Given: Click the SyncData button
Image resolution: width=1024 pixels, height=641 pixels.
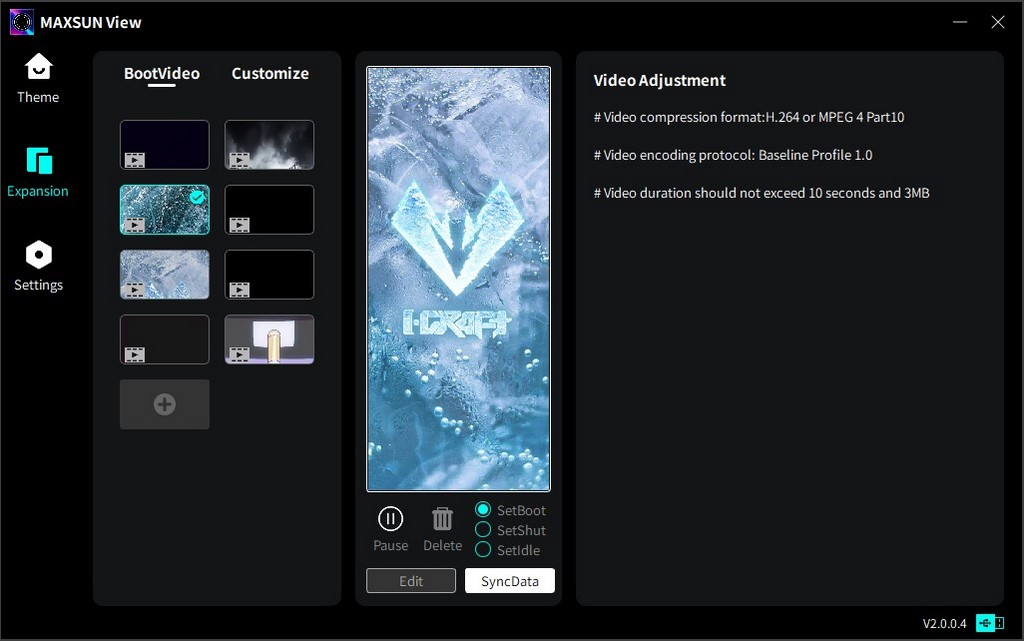Looking at the screenshot, I should [x=509, y=581].
